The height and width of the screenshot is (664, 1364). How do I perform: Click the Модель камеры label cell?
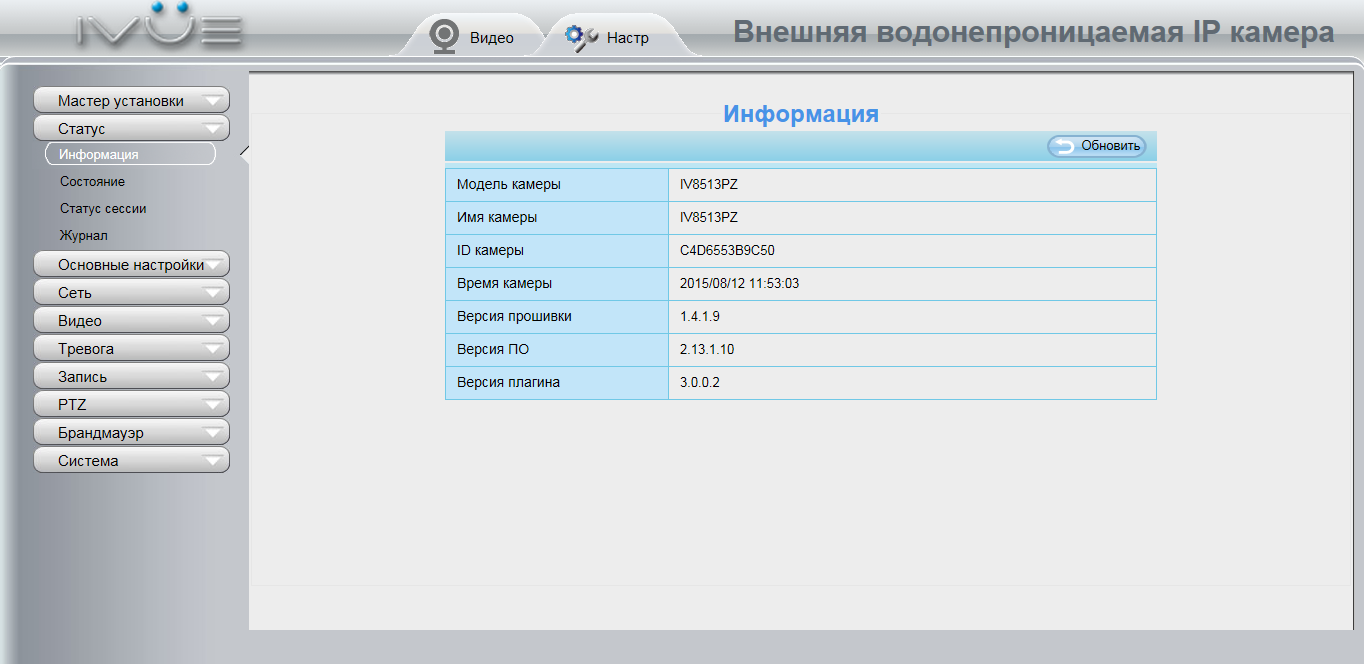[x=557, y=184]
